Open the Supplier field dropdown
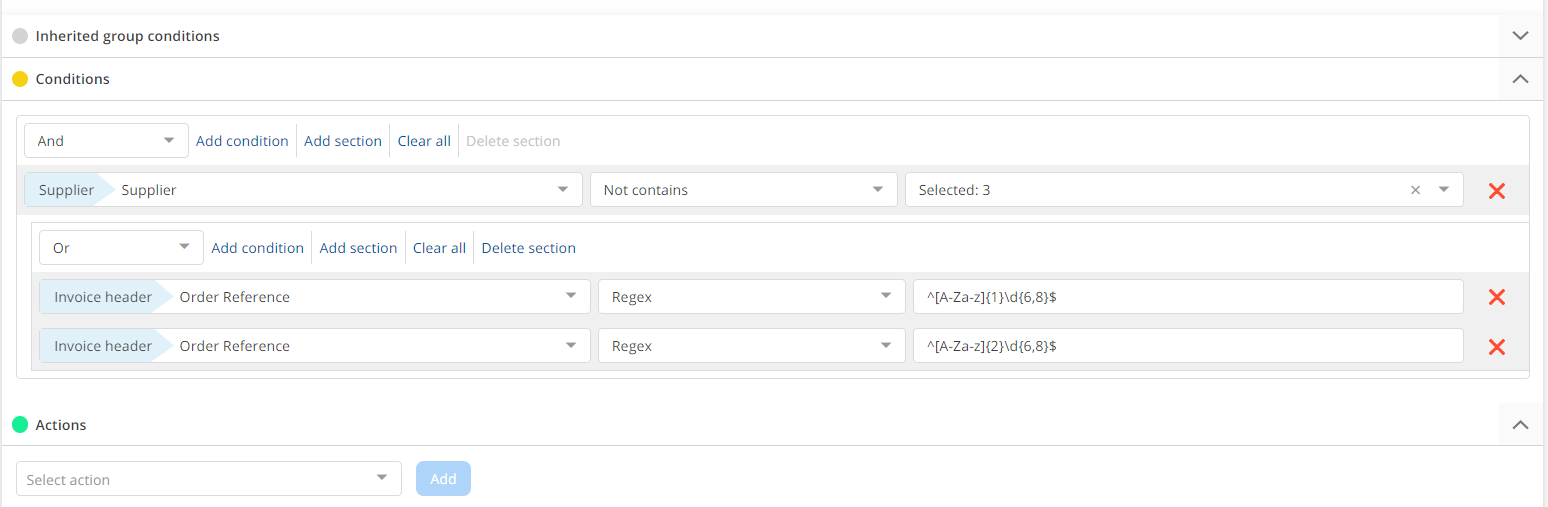Image resolution: width=1548 pixels, height=507 pixels. (304, 190)
